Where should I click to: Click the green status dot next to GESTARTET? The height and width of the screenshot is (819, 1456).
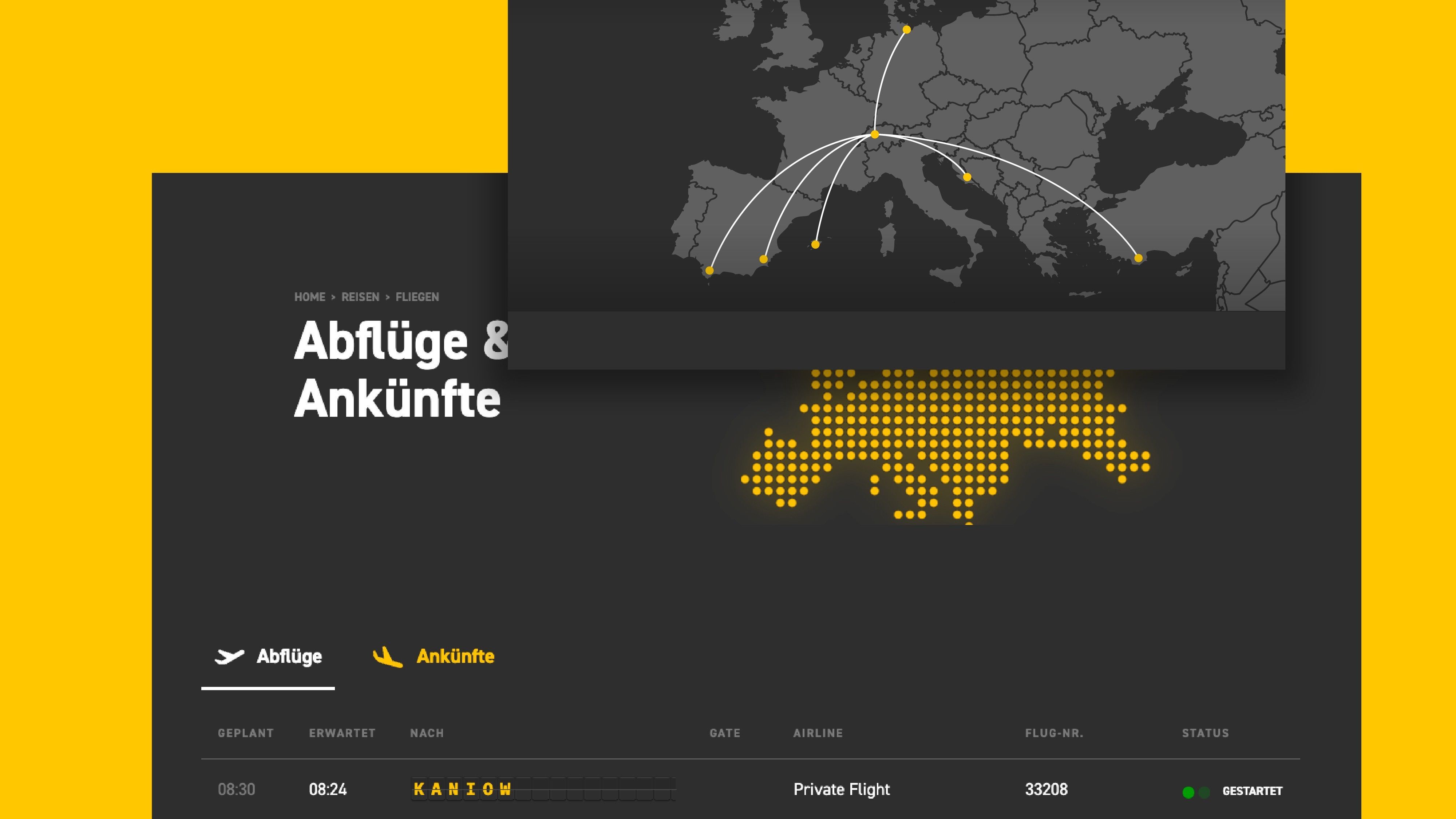click(x=1188, y=792)
